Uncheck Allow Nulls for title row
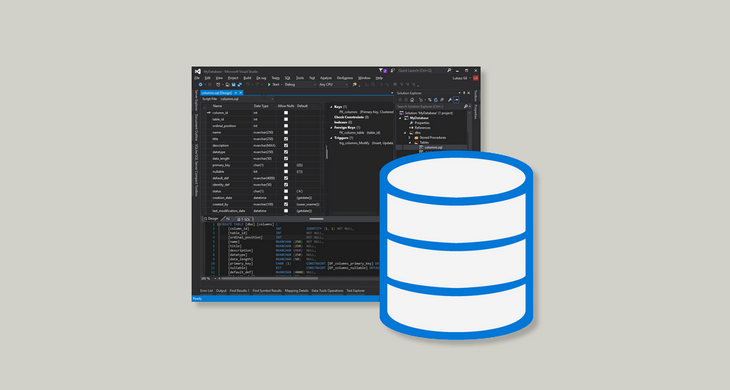The height and width of the screenshot is (390, 730). (286, 139)
